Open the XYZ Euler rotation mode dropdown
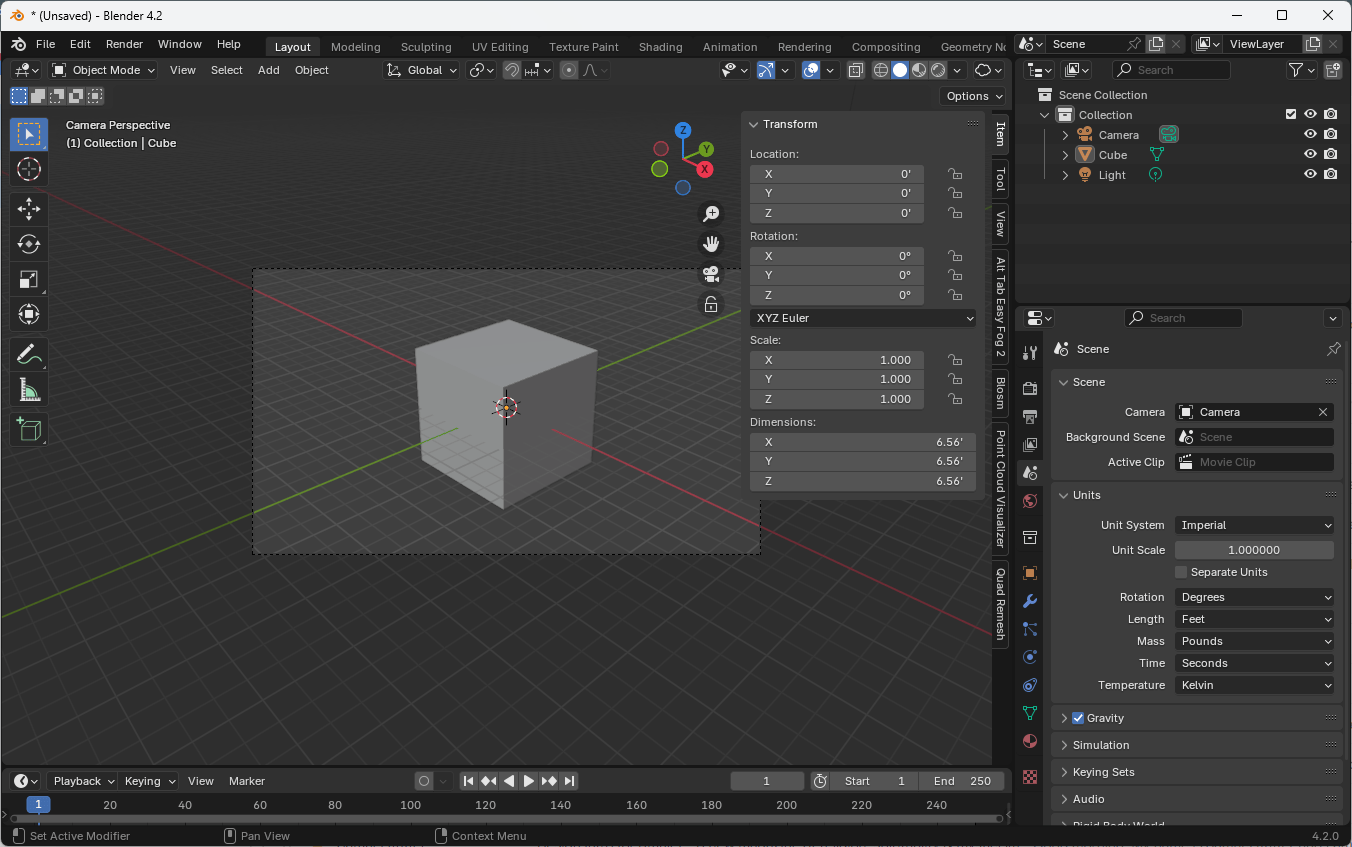The height and width of the screenshot is (847, 1352). pos(863,318)
